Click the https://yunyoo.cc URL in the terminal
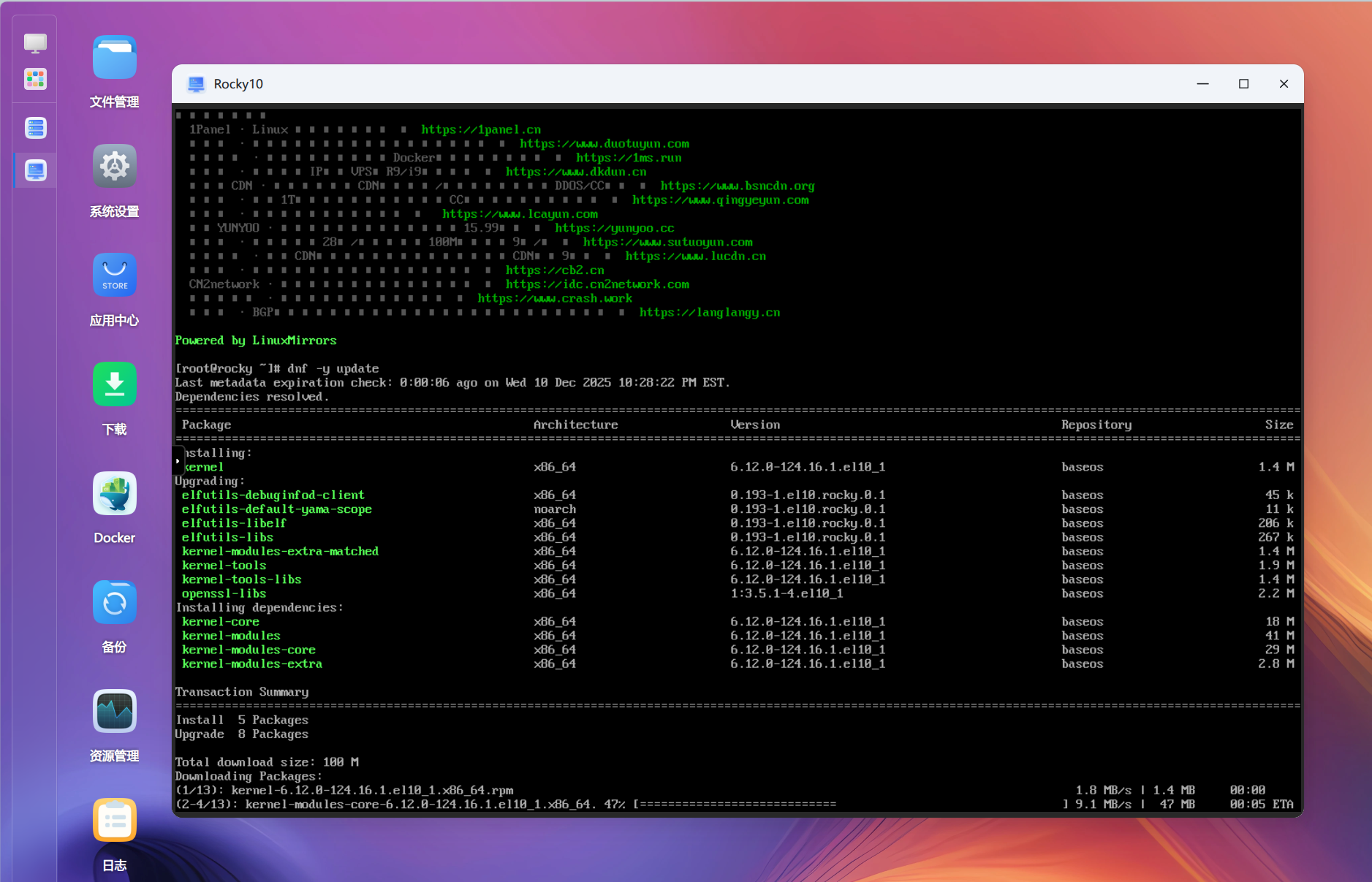This screenshot has height=882, width=1372. [614, 228]
